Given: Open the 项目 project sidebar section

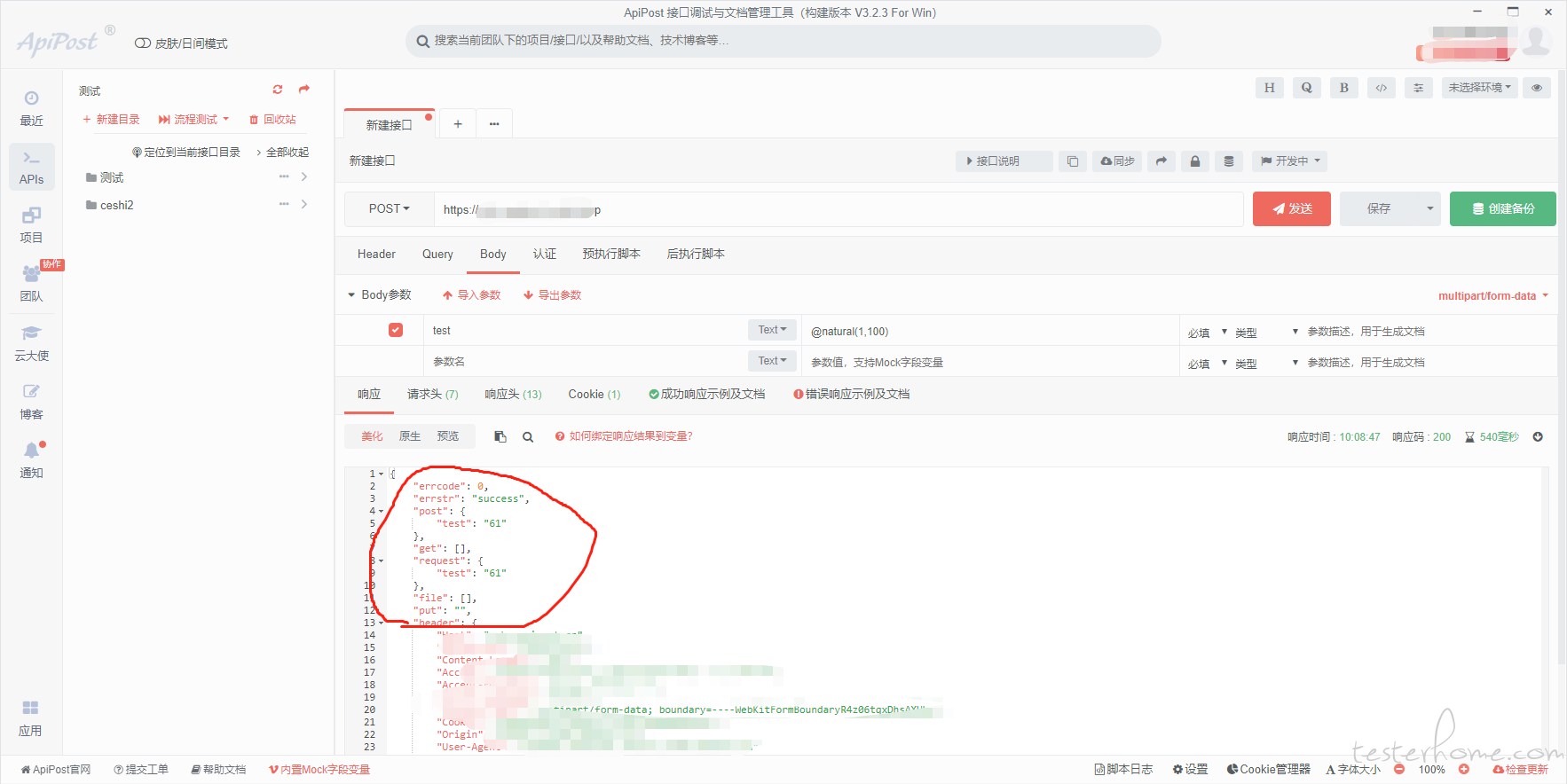Looking at the screenshot, I should tap(31, 225).
